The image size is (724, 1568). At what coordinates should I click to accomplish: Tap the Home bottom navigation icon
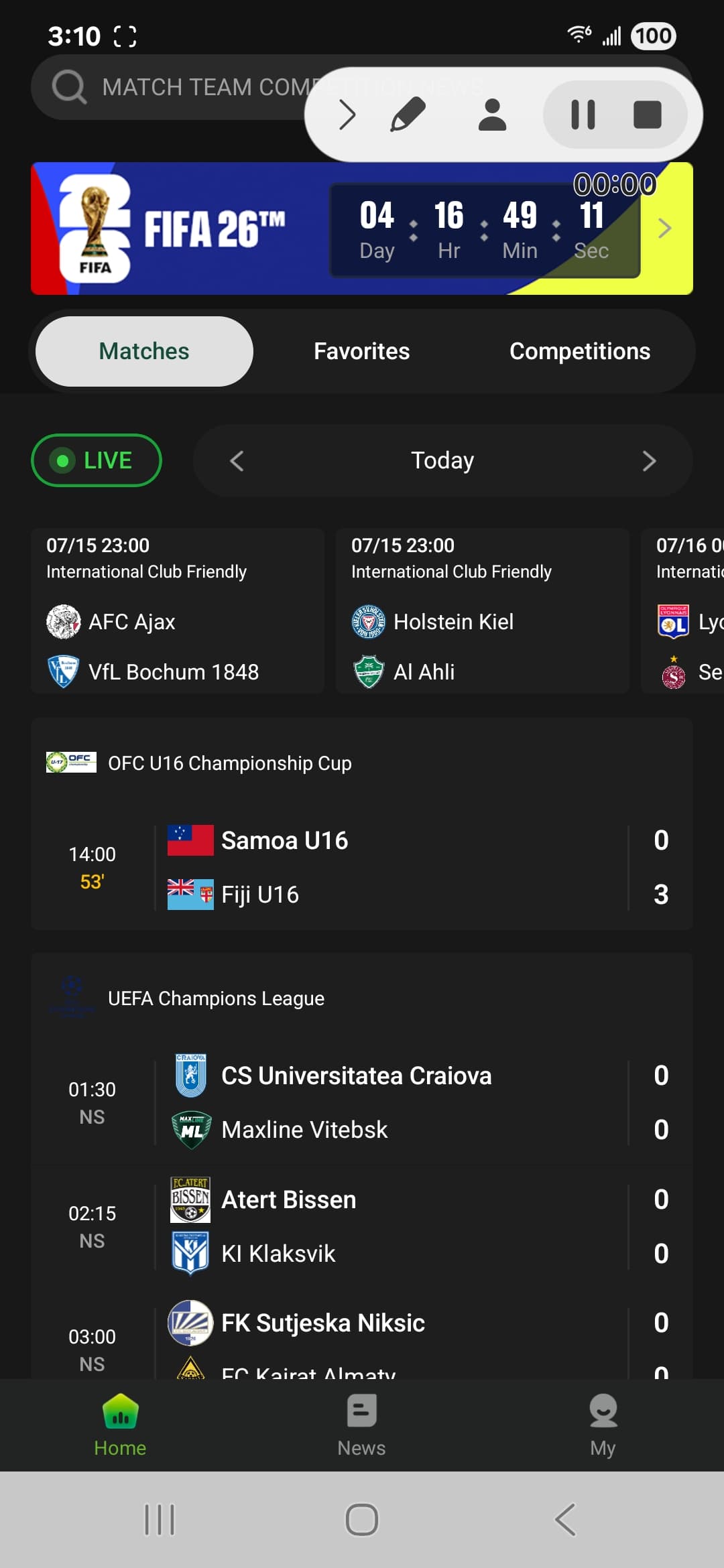[x=120, y=1411]
